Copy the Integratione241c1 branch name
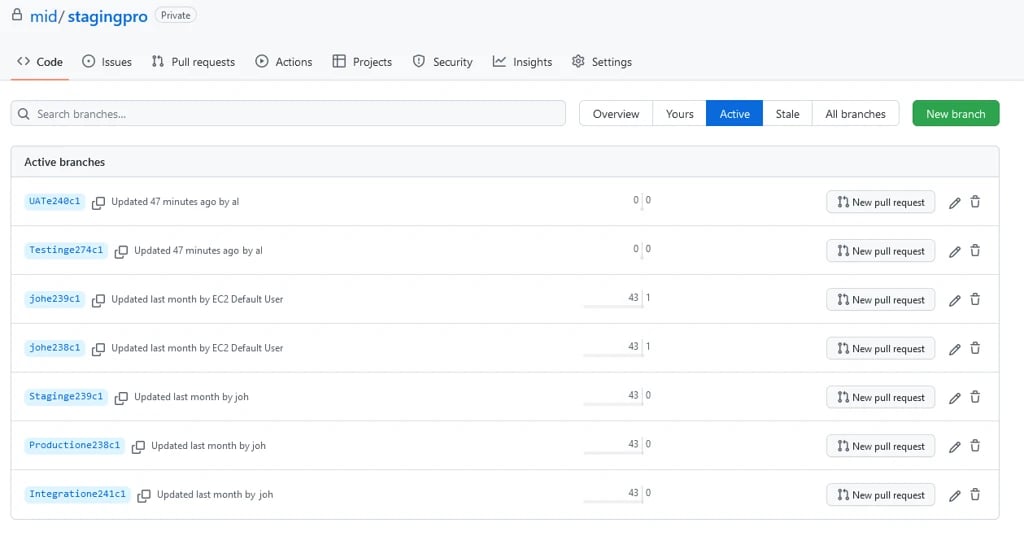Viewport: 1024px width, 536px height. click(144, 496)
